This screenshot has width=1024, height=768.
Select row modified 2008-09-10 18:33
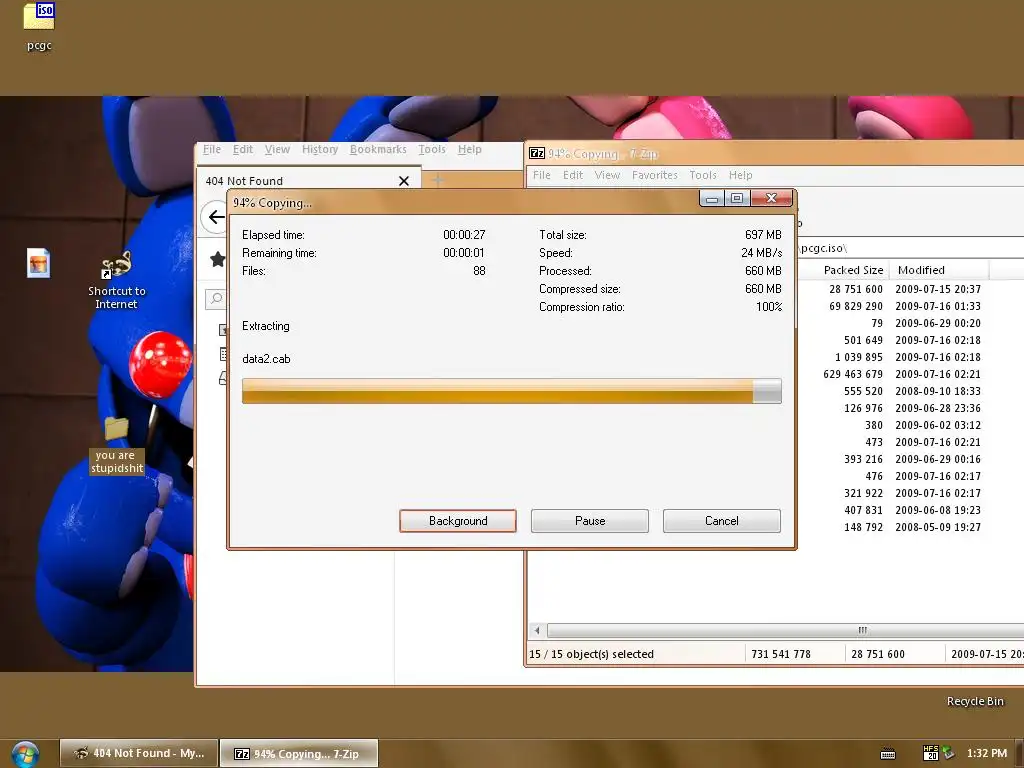coord(910,391)
